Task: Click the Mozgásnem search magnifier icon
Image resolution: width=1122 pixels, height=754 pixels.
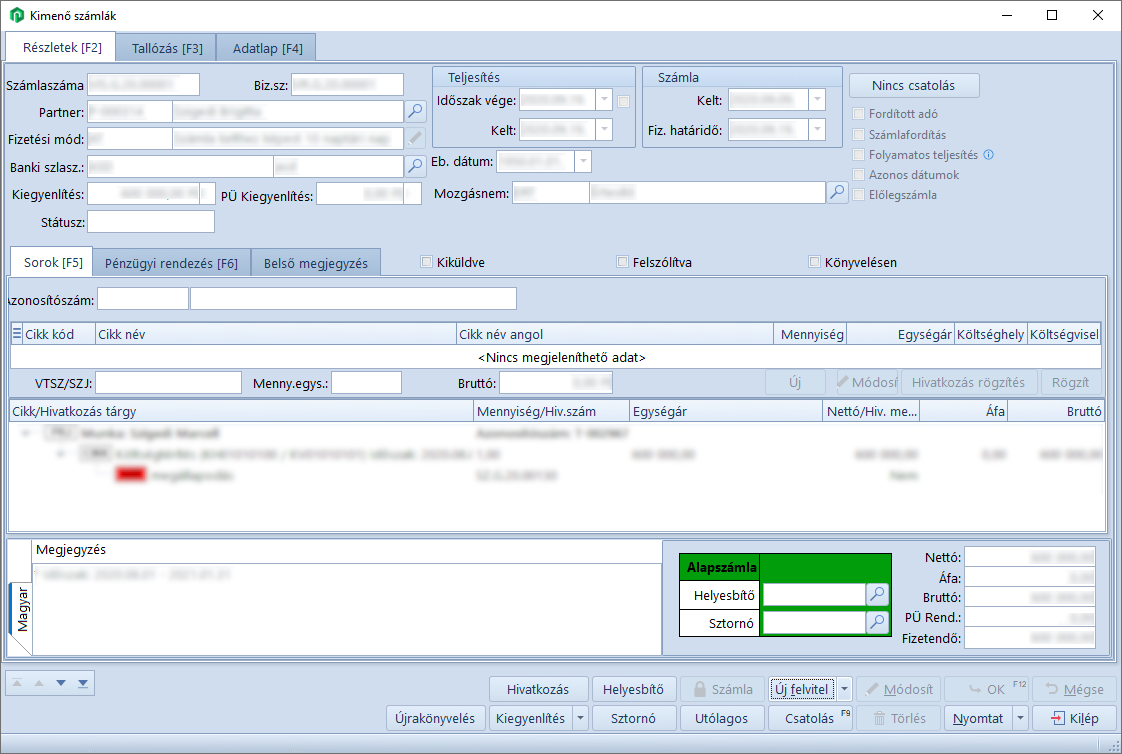Action: click(x=839, y=192)
